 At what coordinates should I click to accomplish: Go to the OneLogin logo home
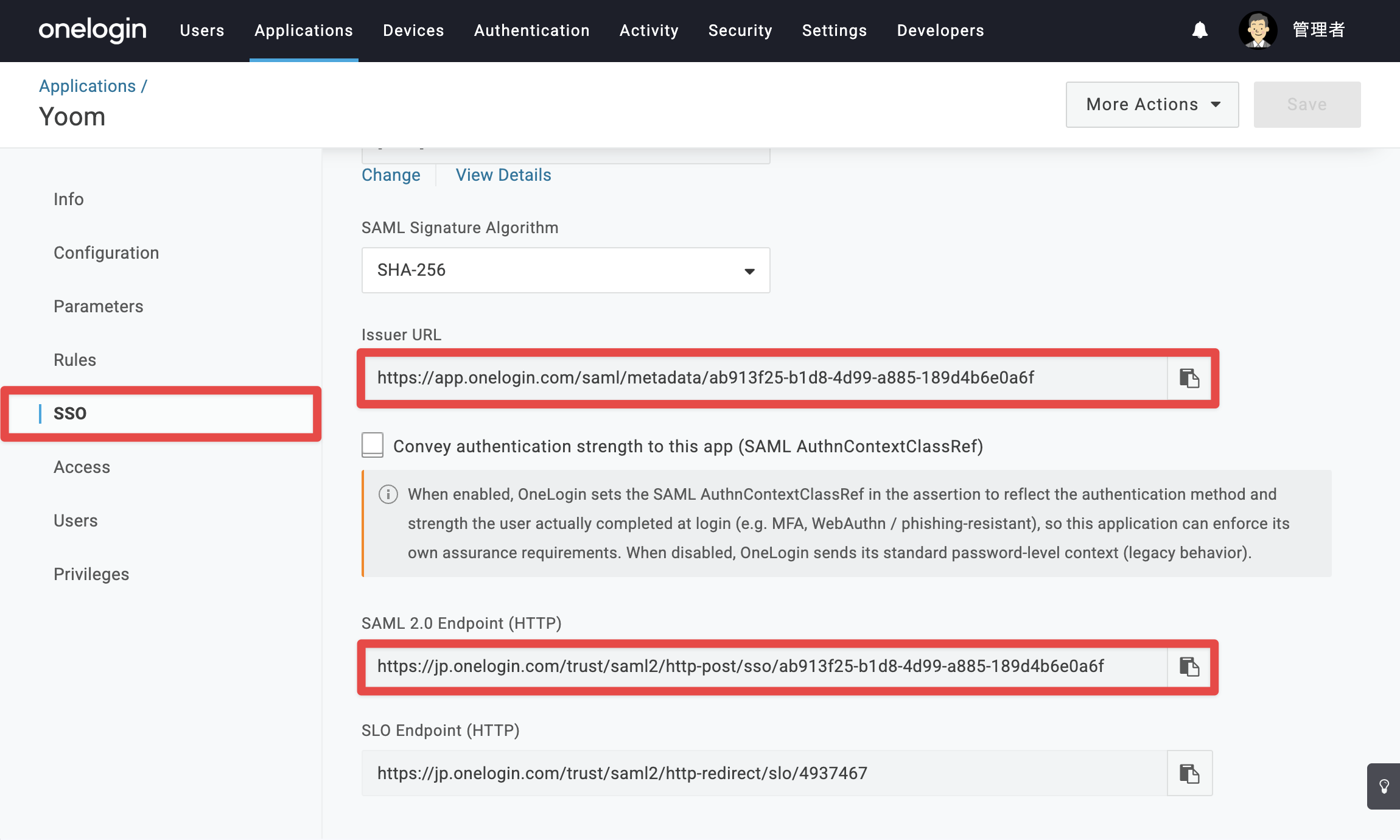(x=93, y=30)
